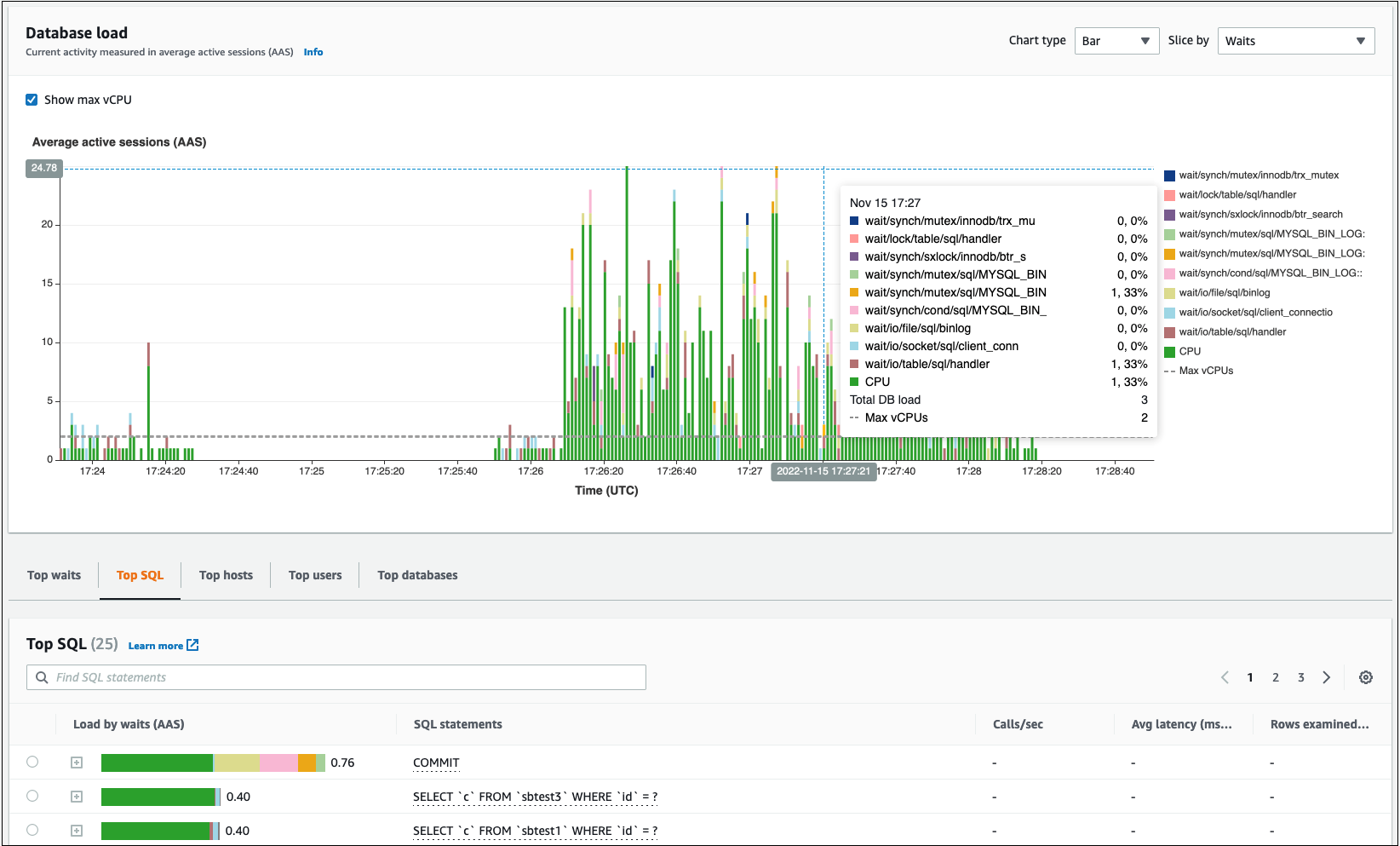
Task: Click the search magnifier icon in the SQL search bar
Action: (42, 677)
